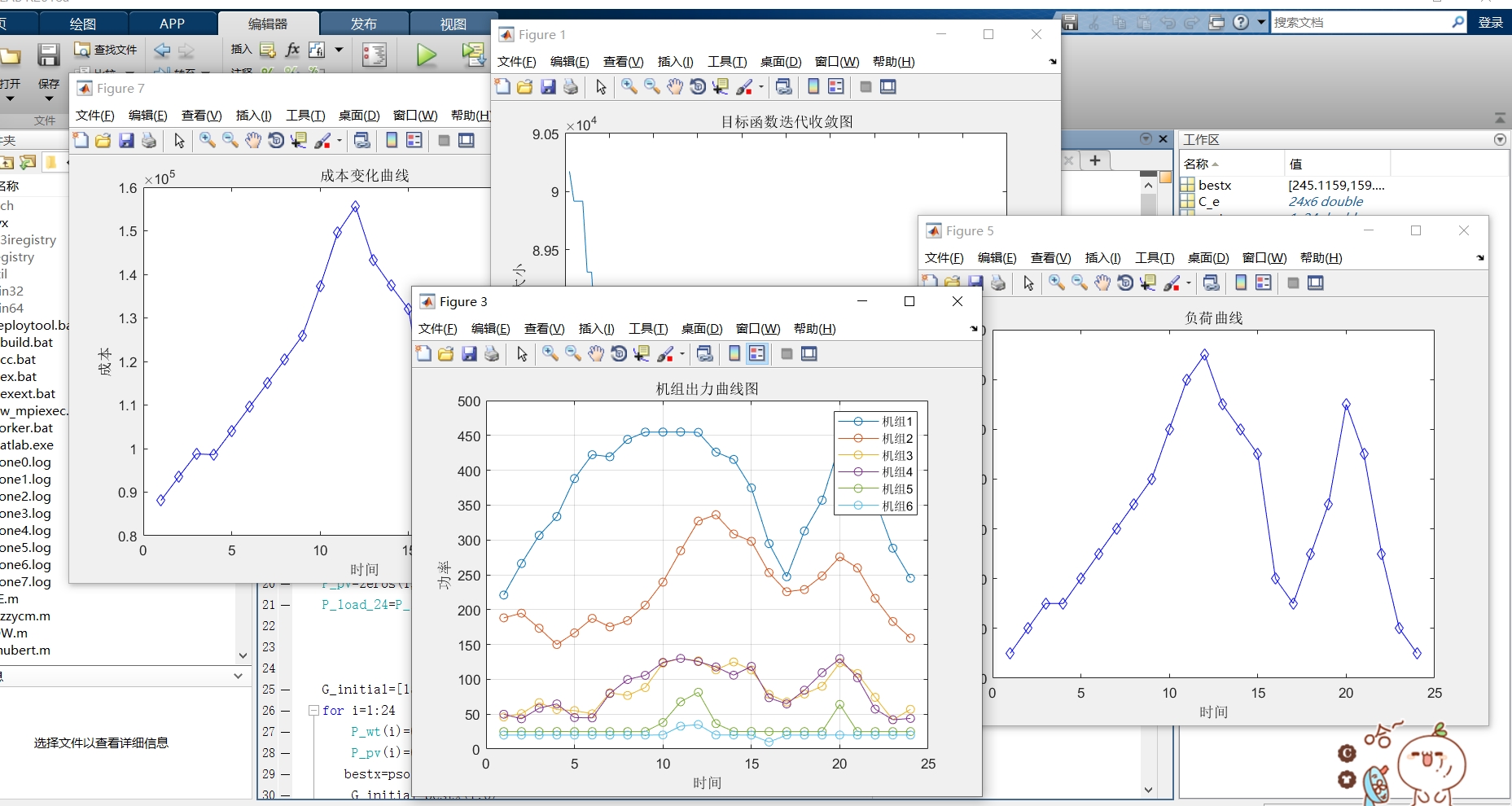1512x806 pixels.
Task: Toggle Pan tool in Figure 7 toolbar
Action: (253, 140)
